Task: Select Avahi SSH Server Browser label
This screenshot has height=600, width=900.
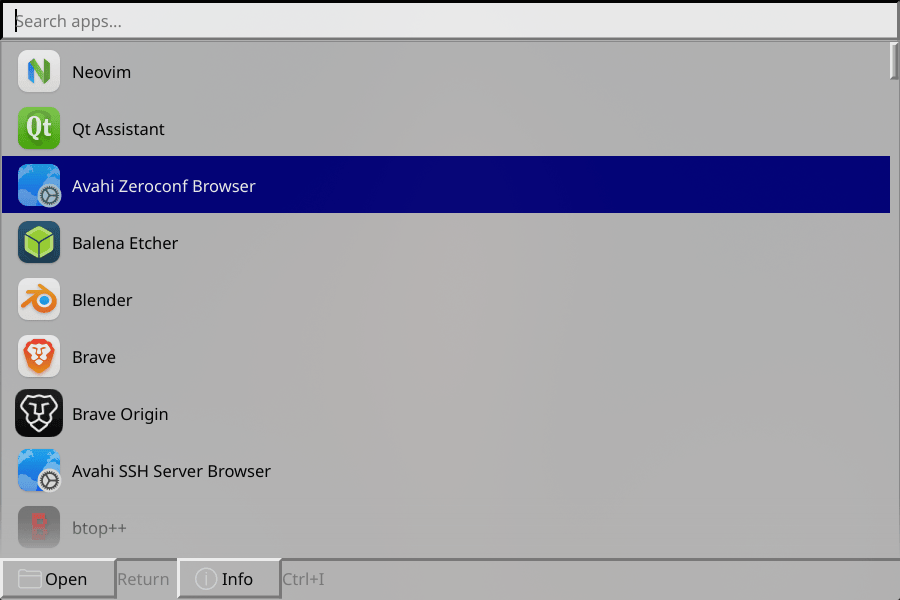Action: click(172, 471)
